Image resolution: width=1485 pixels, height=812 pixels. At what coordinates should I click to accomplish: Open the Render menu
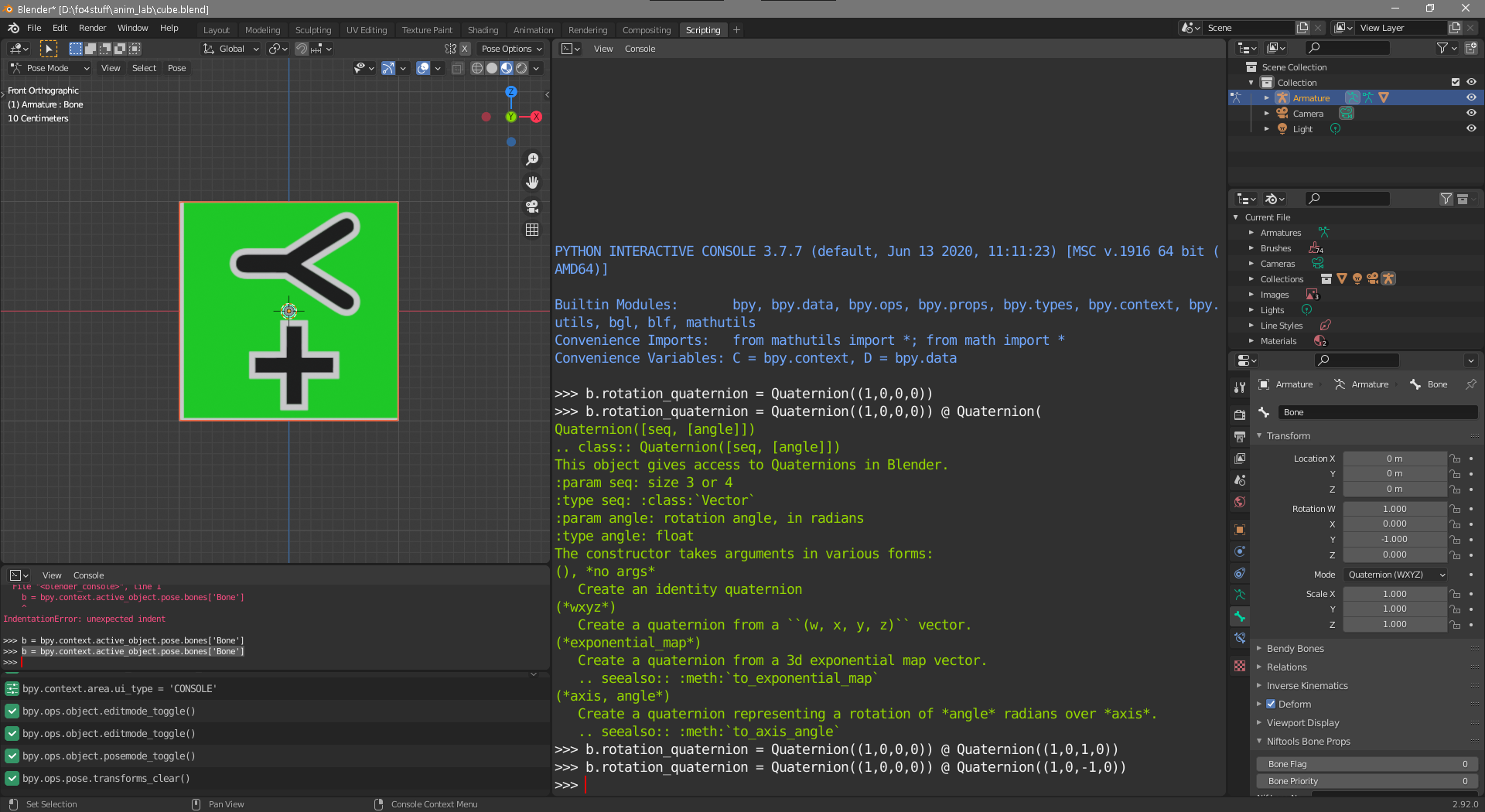[92, 28]
